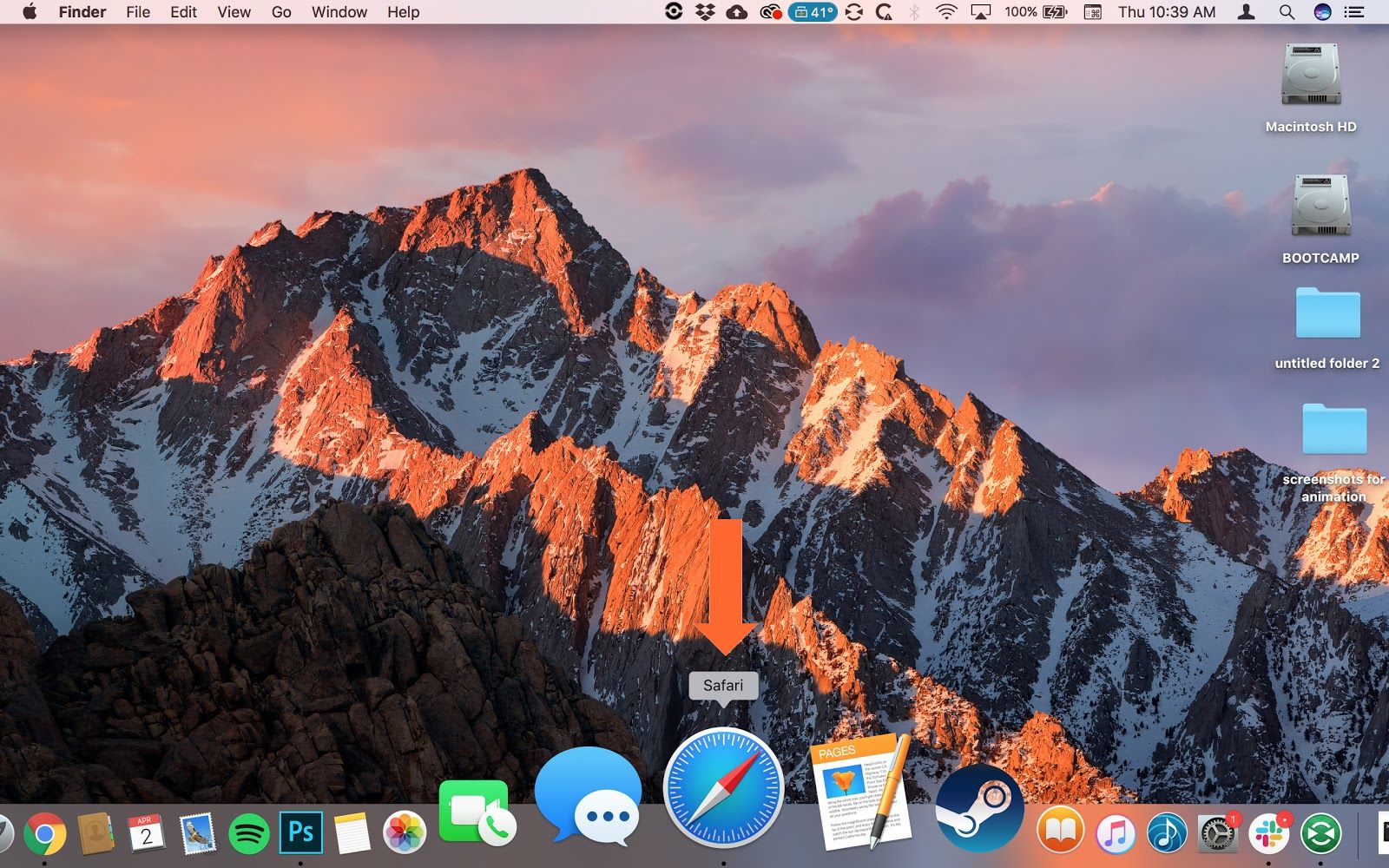The image size is (1389, 868).
Task: Launch the Photos app from the Dock
Action: pyautogui.click(x=405, y=834)
